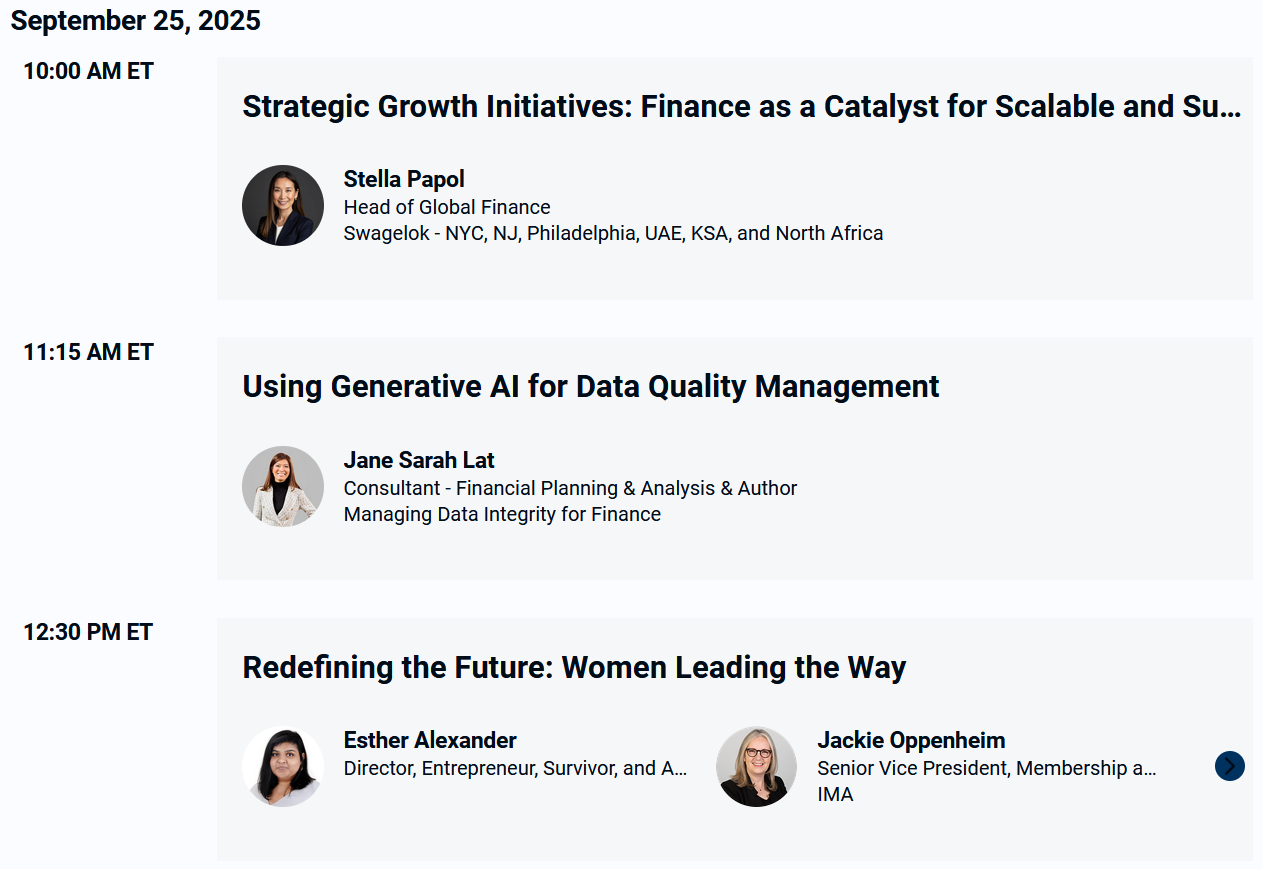Click Managing Data Integrity for Finance text
The image size is (1263, 869).
coord(502,514)
